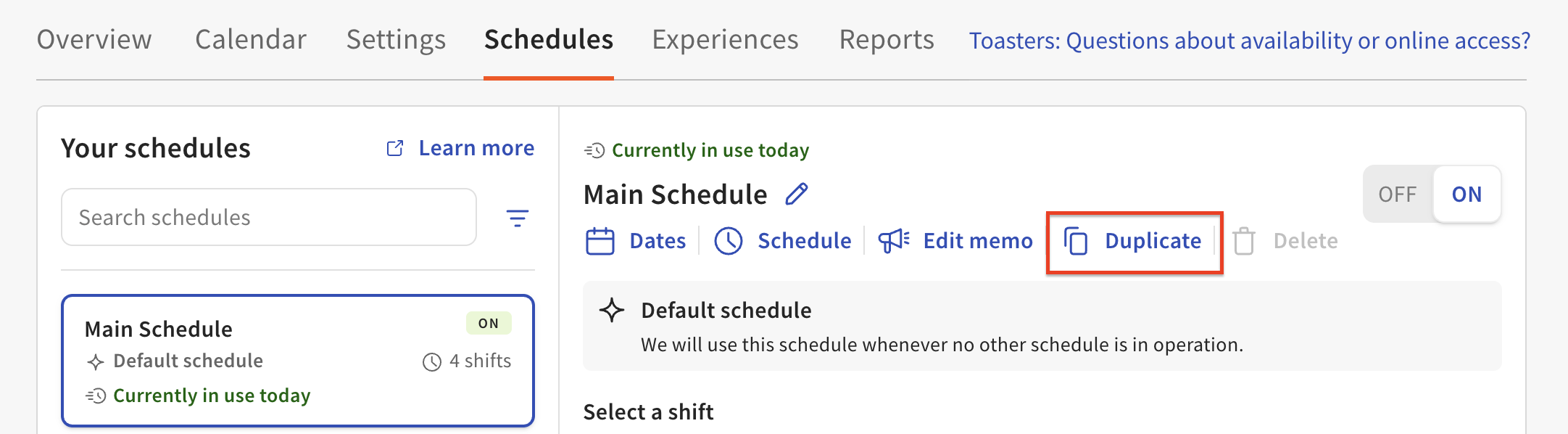Open the Experiences tab
1568x434 pixels.
pyautogui.click(x=725, y=40)
